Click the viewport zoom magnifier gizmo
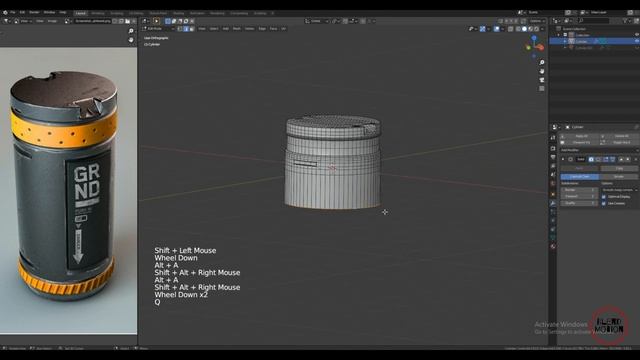 [542, 62]
